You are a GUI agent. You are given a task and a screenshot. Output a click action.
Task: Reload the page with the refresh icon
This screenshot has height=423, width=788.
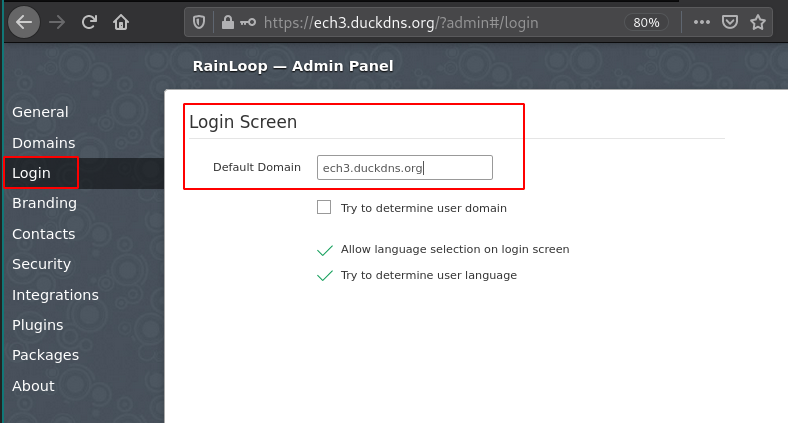click(x=89, y=22)
